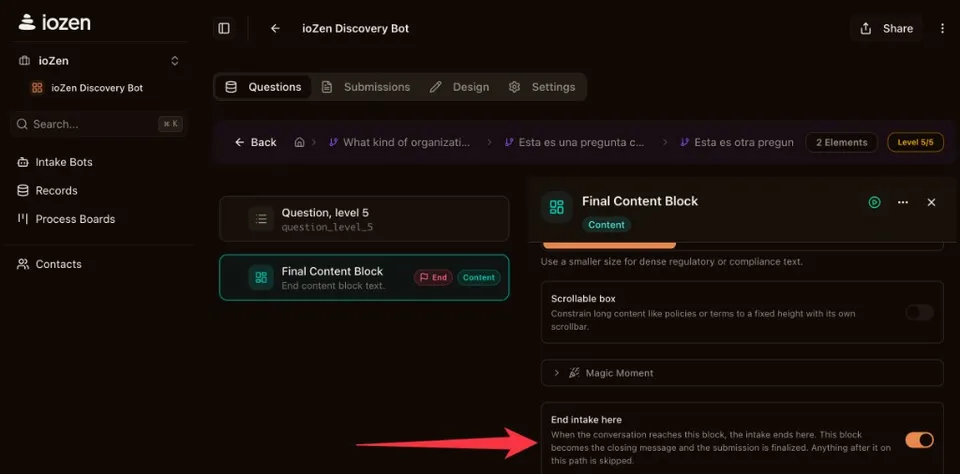This screenshot has width=960, height=474.
Task: Open 'Esta es otra pregun' breadcrumb
Action: (737, 142)
